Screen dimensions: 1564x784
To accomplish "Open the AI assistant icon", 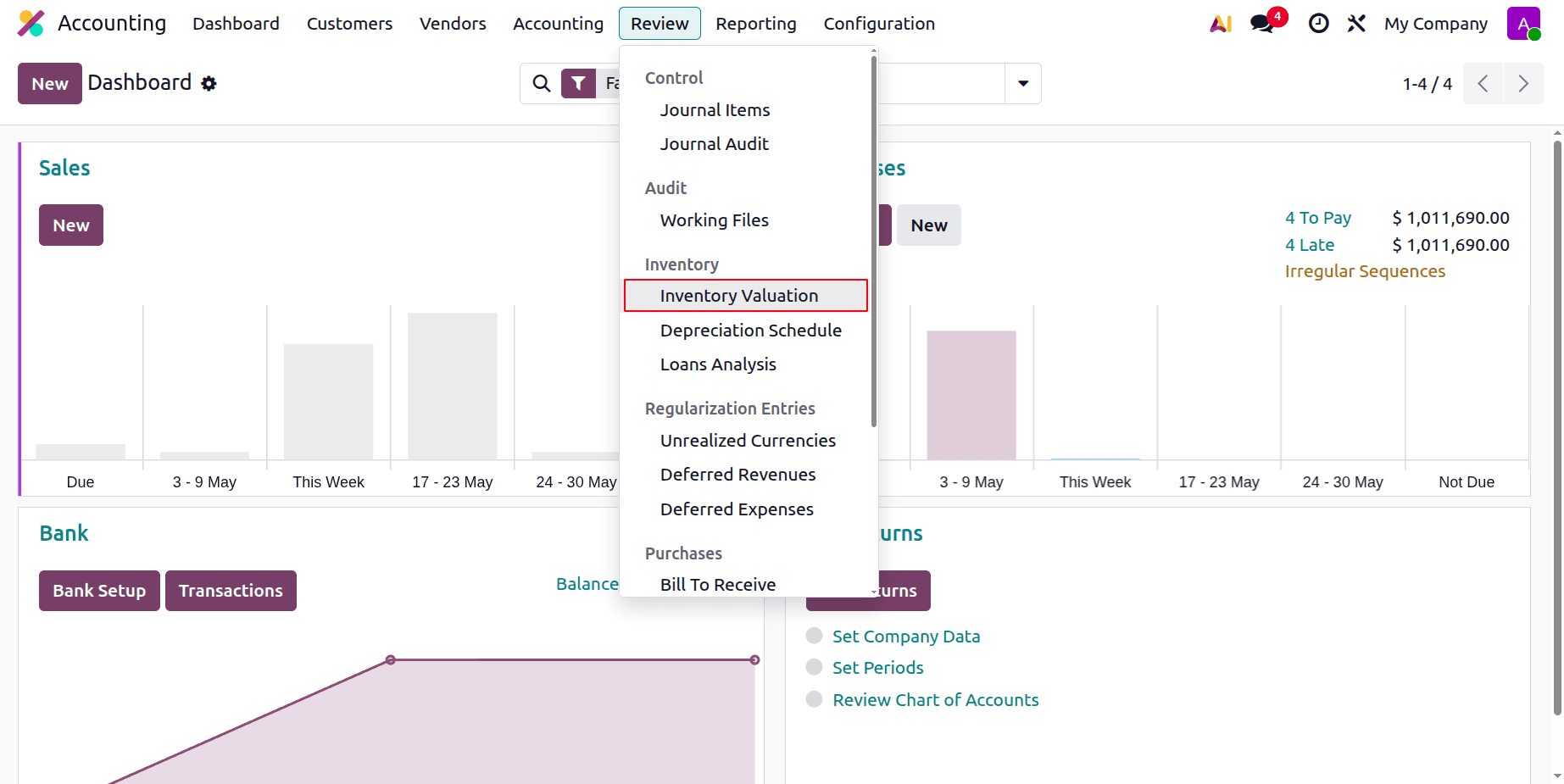I will 1221,24.
